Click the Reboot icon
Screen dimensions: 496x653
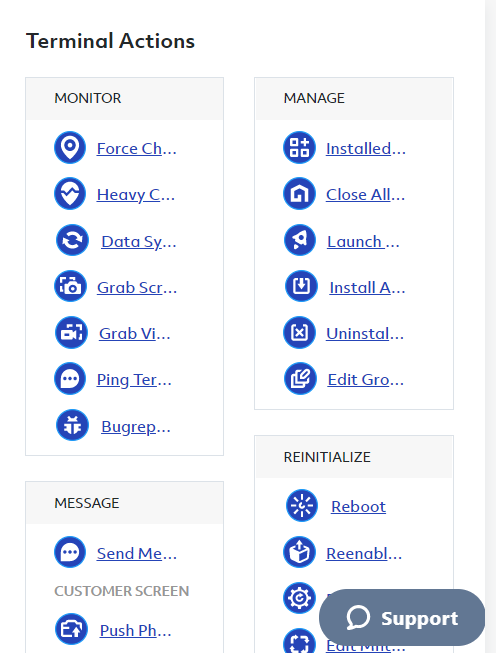[x=302, y=506]
